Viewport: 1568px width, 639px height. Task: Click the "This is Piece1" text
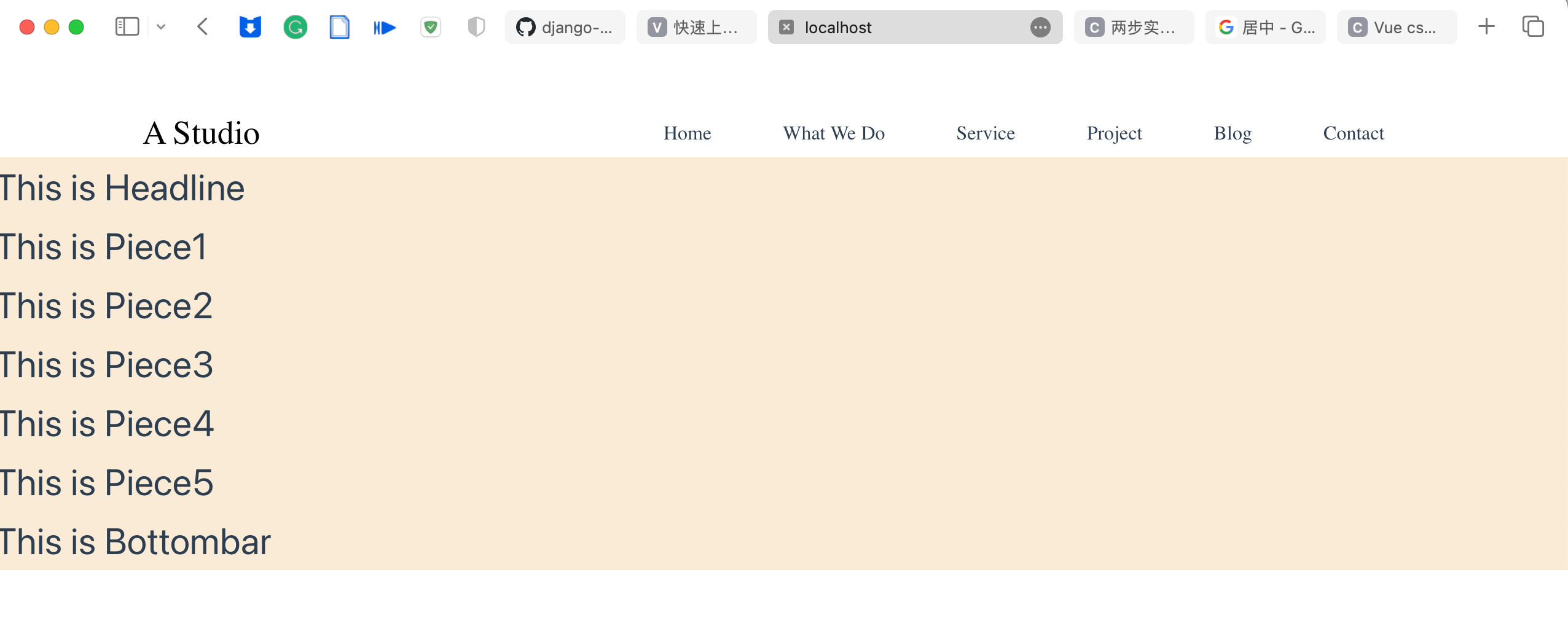[x=103, y=247]
